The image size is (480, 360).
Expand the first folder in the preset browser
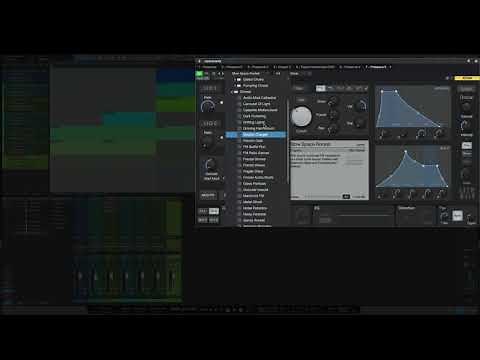coord(235,80)
